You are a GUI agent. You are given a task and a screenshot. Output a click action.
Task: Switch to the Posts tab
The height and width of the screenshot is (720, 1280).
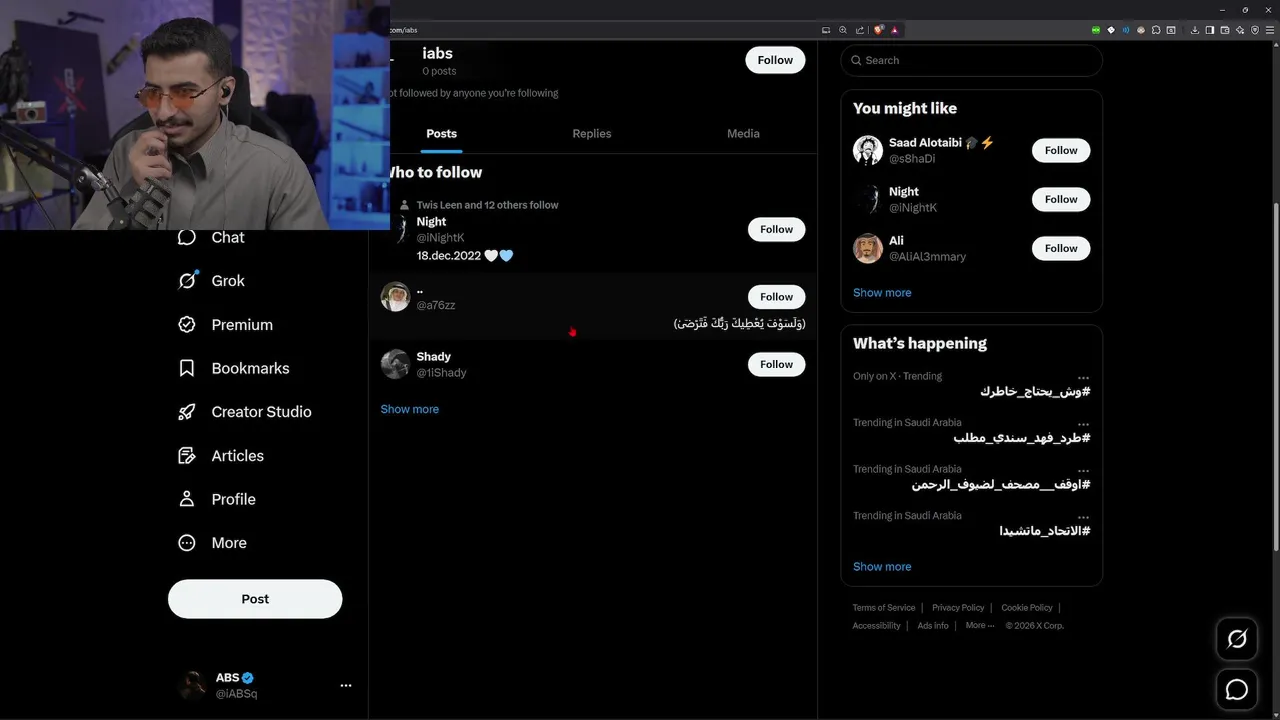click(441, 133)
